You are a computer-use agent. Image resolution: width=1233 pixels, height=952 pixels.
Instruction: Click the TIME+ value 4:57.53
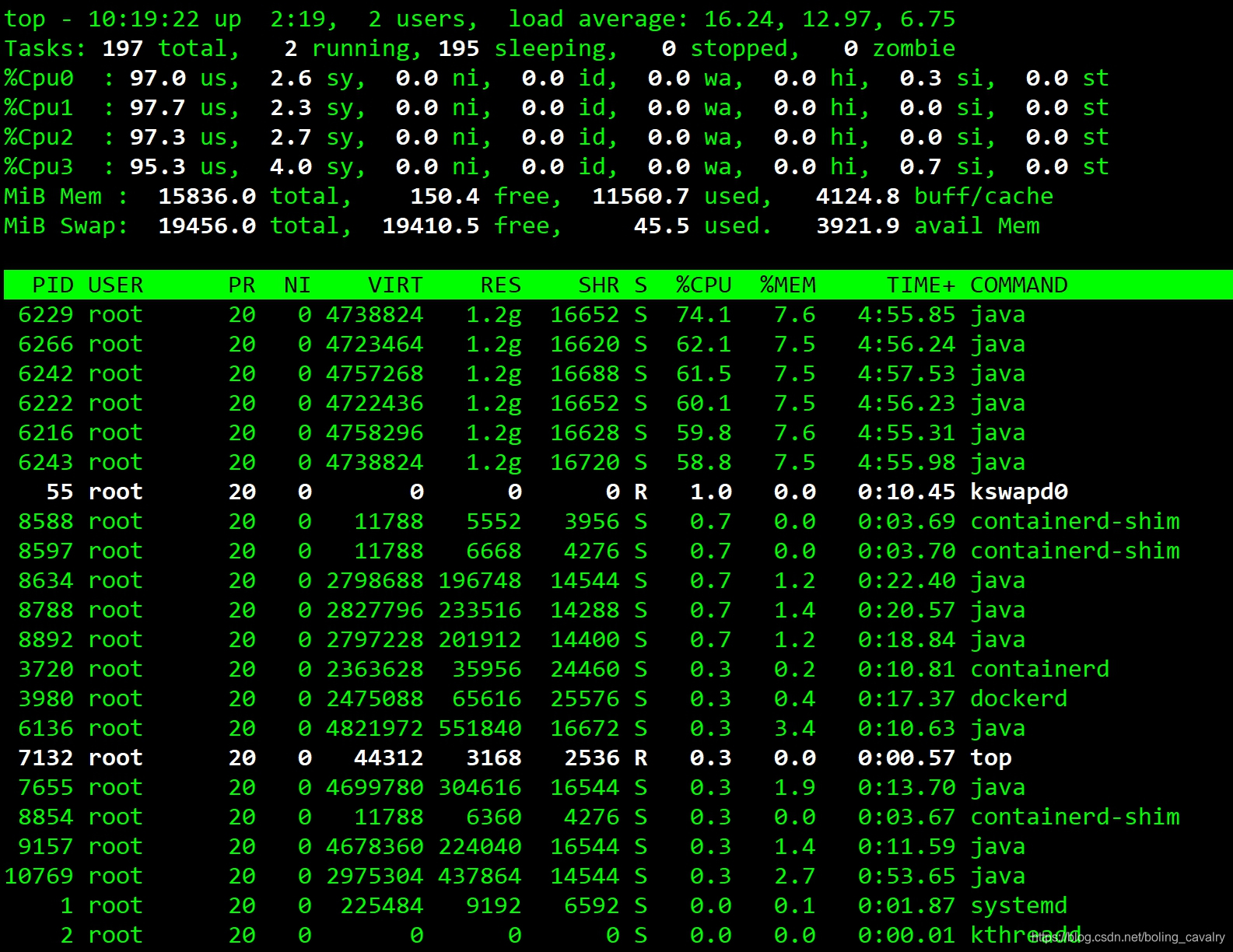907,374
